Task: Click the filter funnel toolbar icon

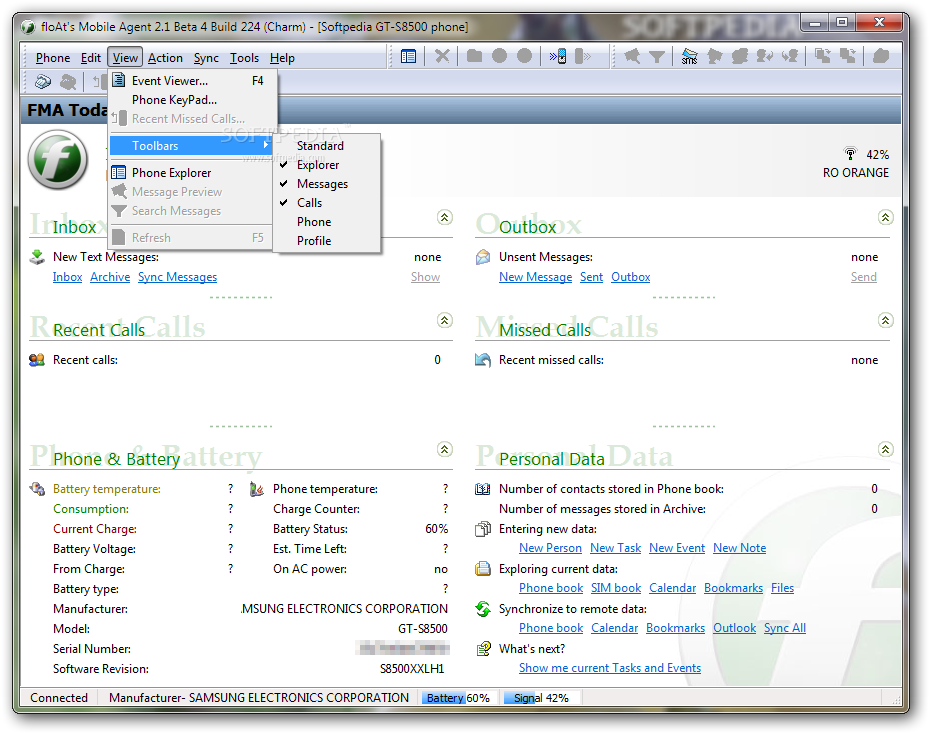Action: (x=657, y=57)
